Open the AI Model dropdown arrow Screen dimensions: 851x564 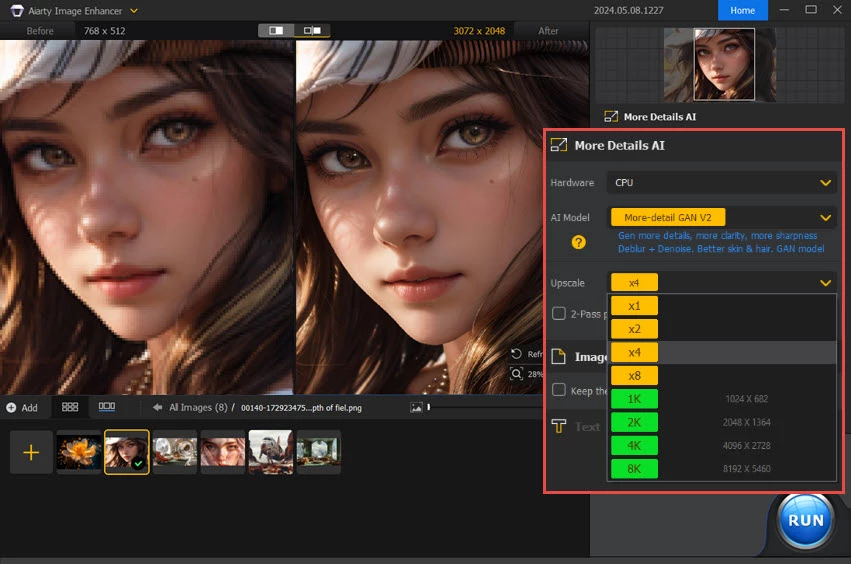[x=825, y=218]
